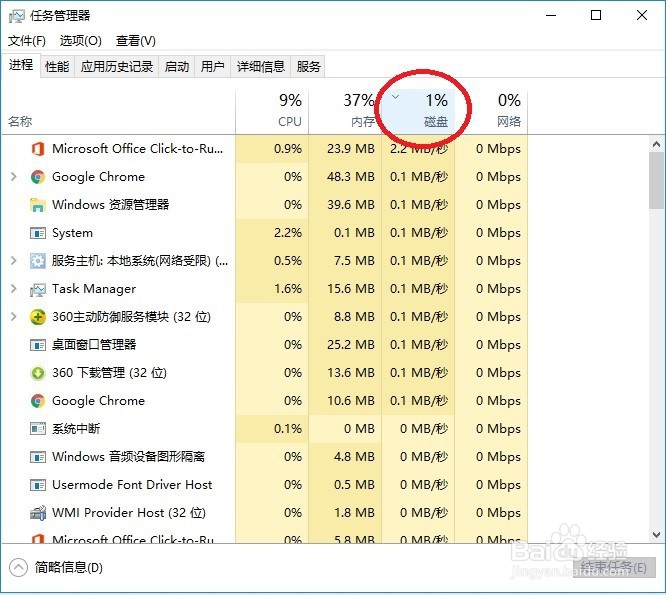The image size is (666, 595).
Task: Click the 48.3 MB memory value
Action: coord(351,177)
